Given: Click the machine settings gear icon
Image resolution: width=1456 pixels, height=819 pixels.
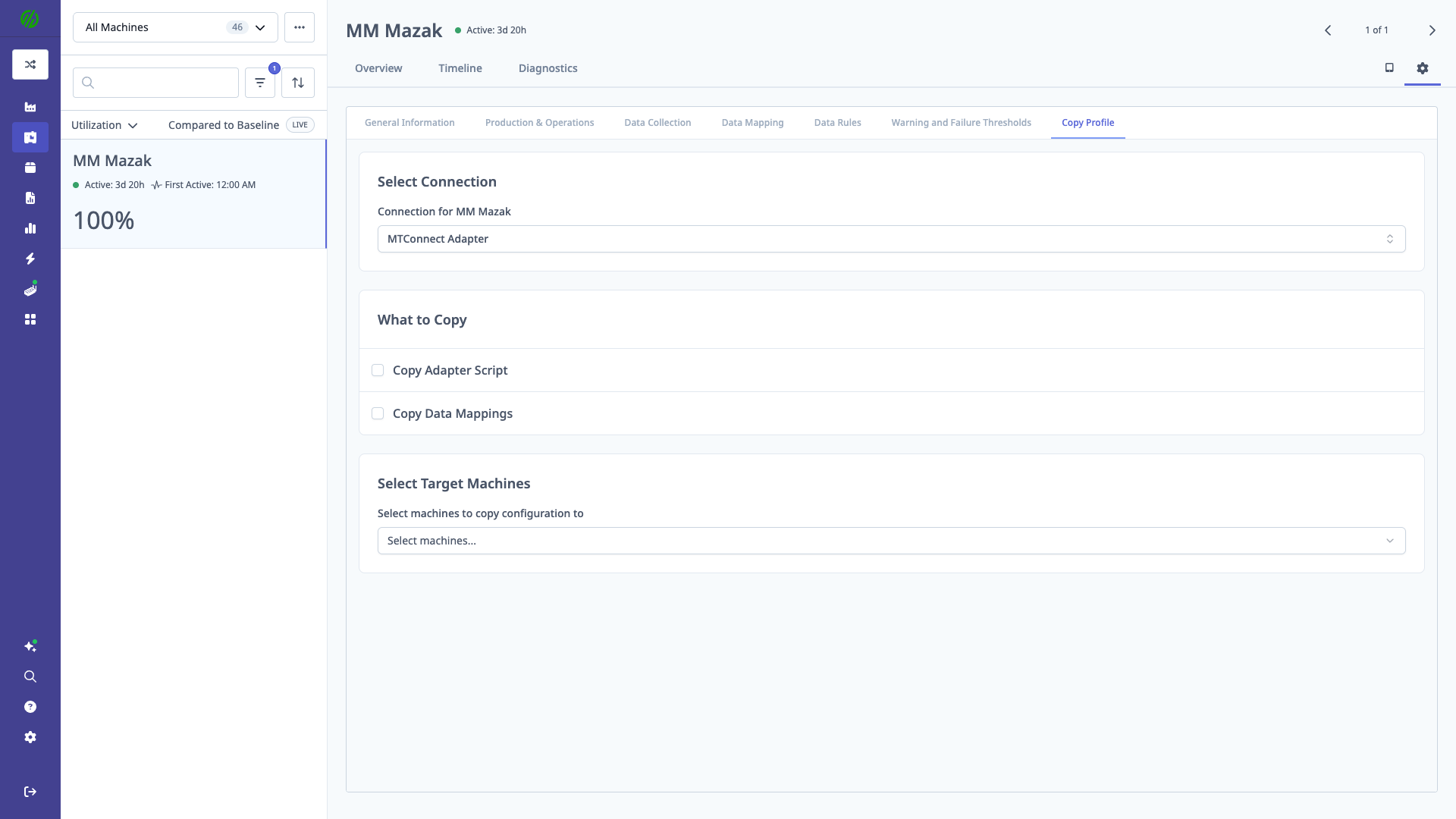Looking at the screenshot, I should [x=1423, y=68].
